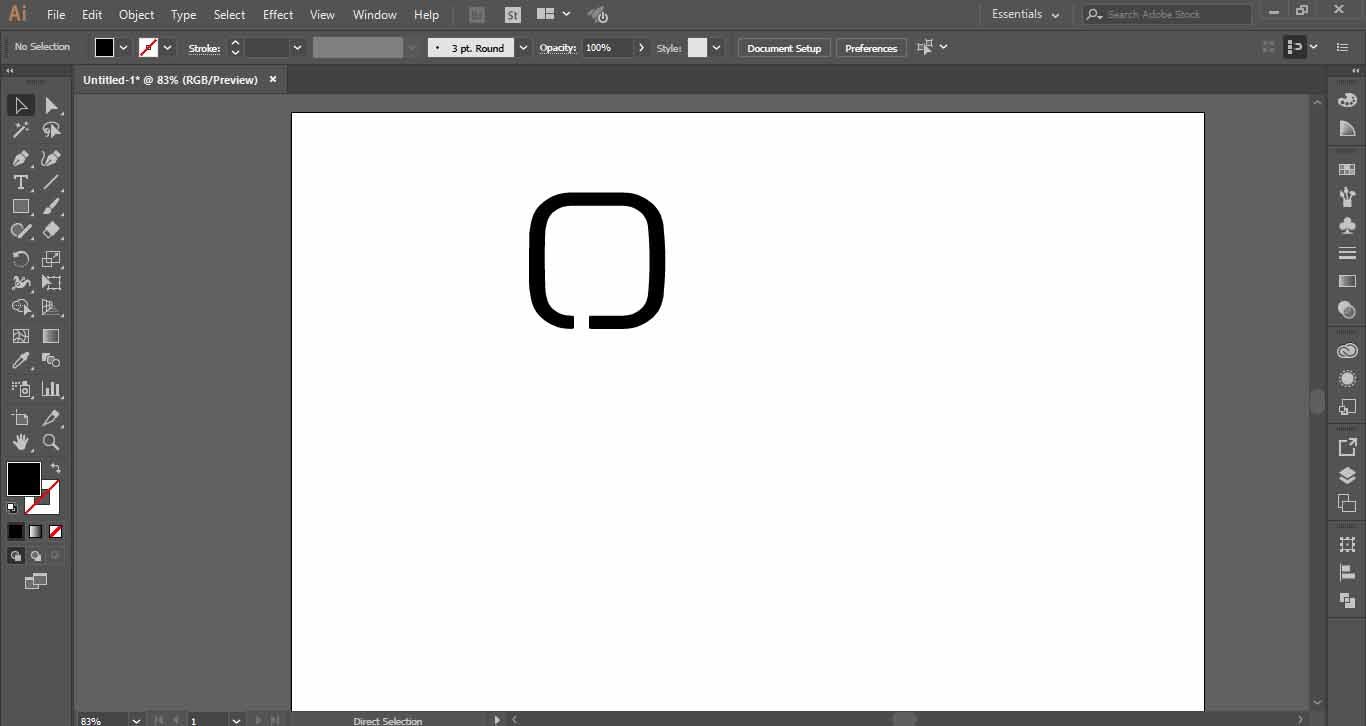Set paint mode to Gradient
Screen dimensions: 1366x726
tap(35, 532)
